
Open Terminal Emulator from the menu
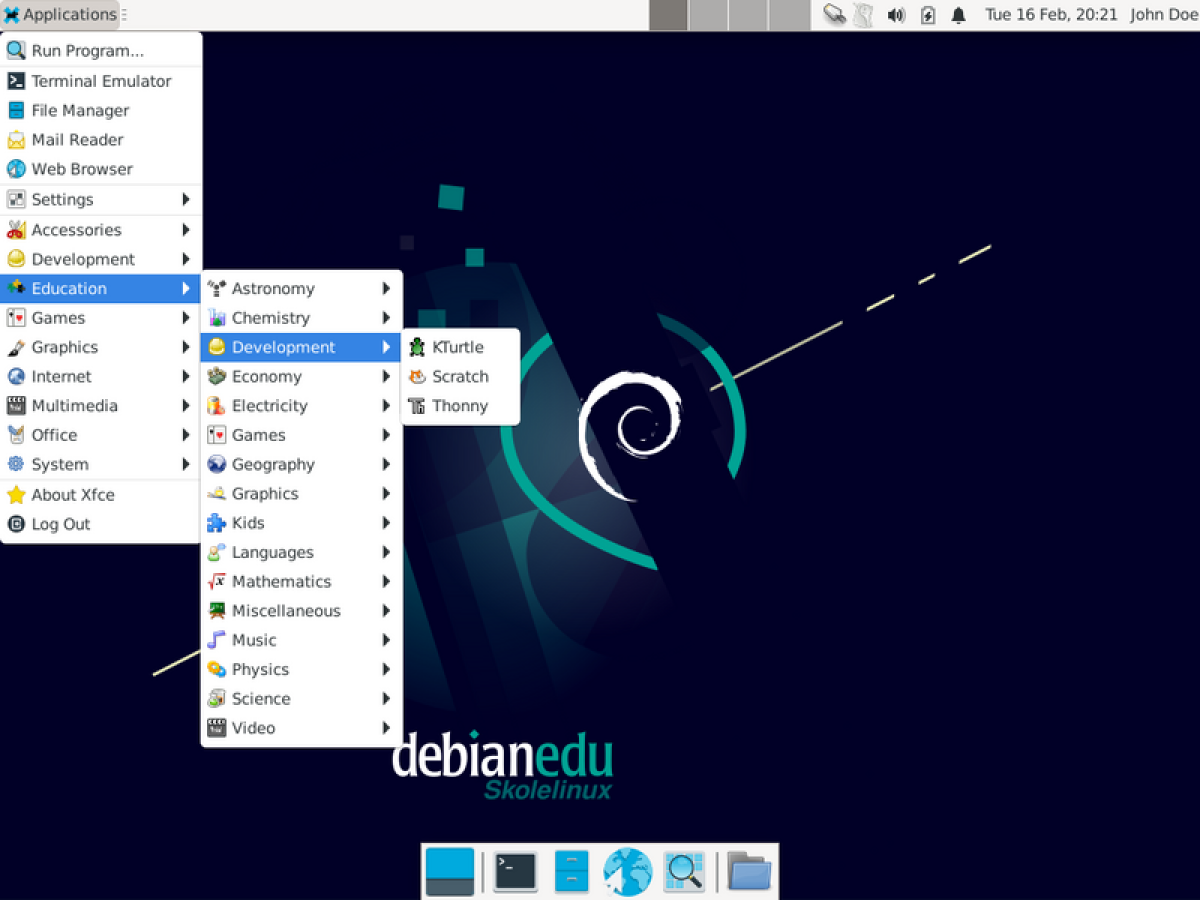[x=101, y=81]
